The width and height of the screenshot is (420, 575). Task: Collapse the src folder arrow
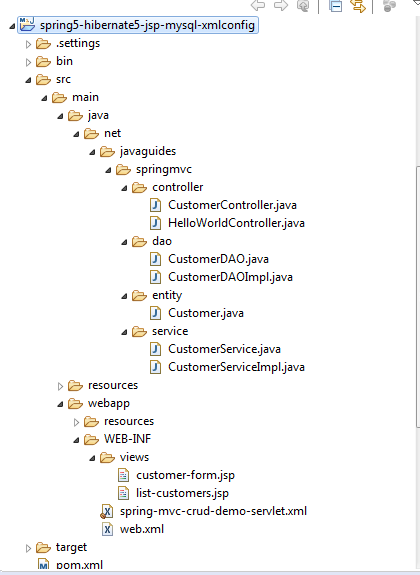[x=28, y=80]
